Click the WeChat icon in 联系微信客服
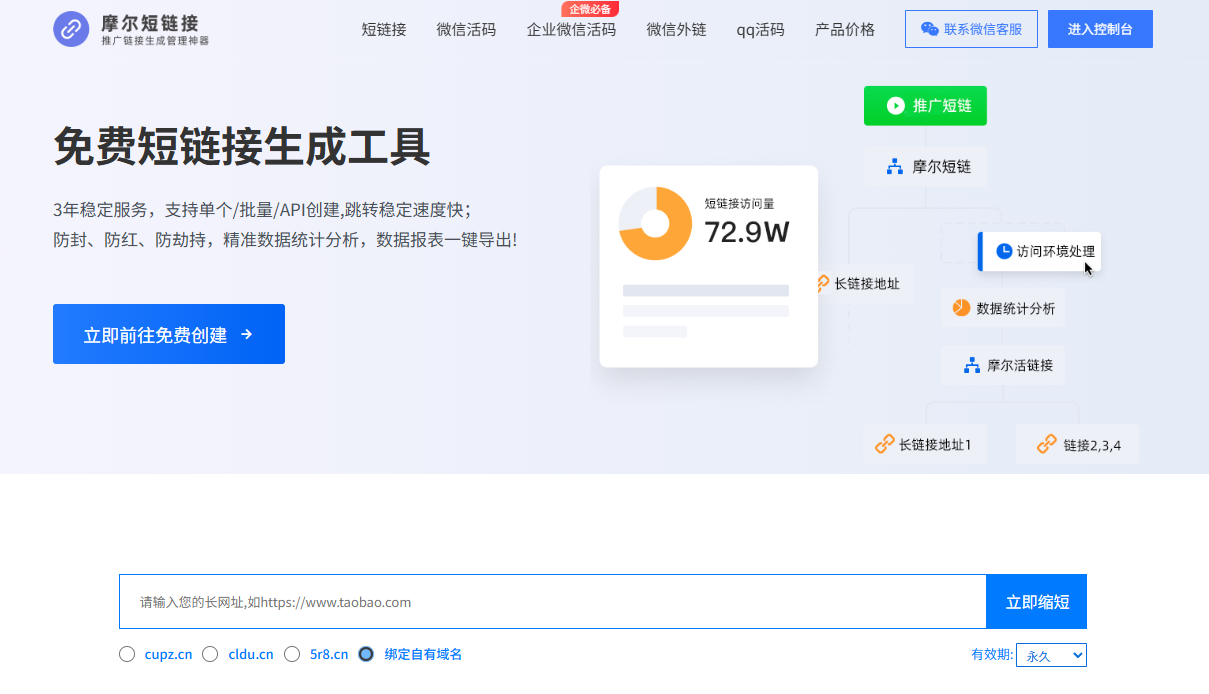1209x694 pixels. coord(929,29)
